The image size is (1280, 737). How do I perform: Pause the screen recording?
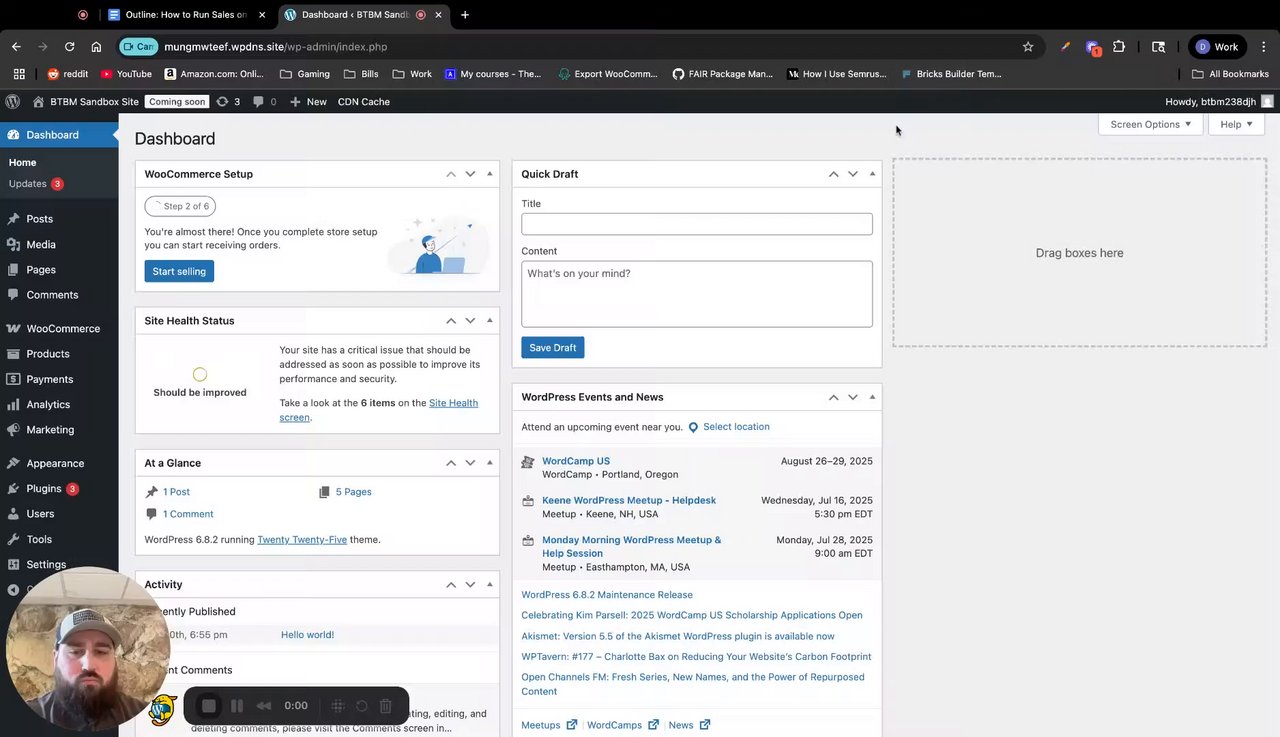[237, 706]
